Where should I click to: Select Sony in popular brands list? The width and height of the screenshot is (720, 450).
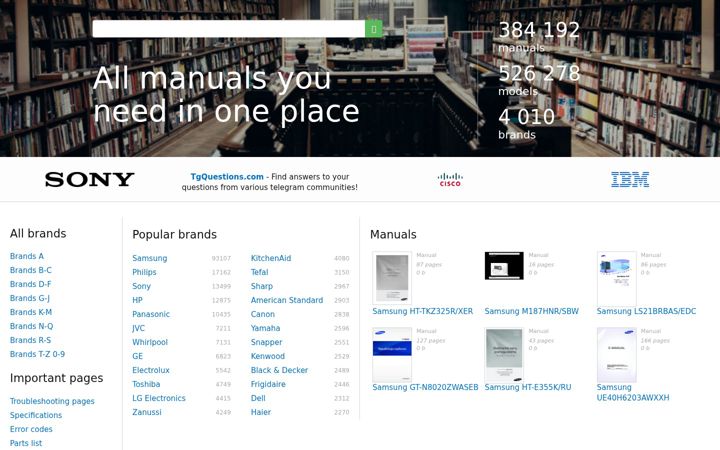pyautogui.click(x=141, y=286)
